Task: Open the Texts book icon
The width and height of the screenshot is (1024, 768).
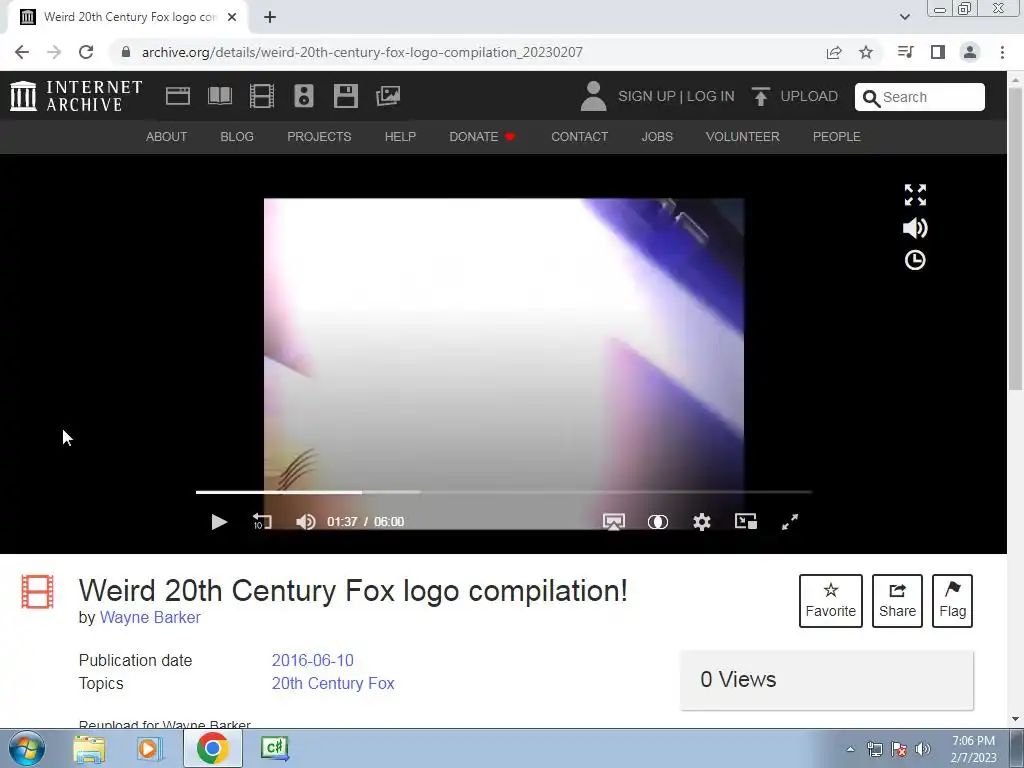Action: coord(220,96)
